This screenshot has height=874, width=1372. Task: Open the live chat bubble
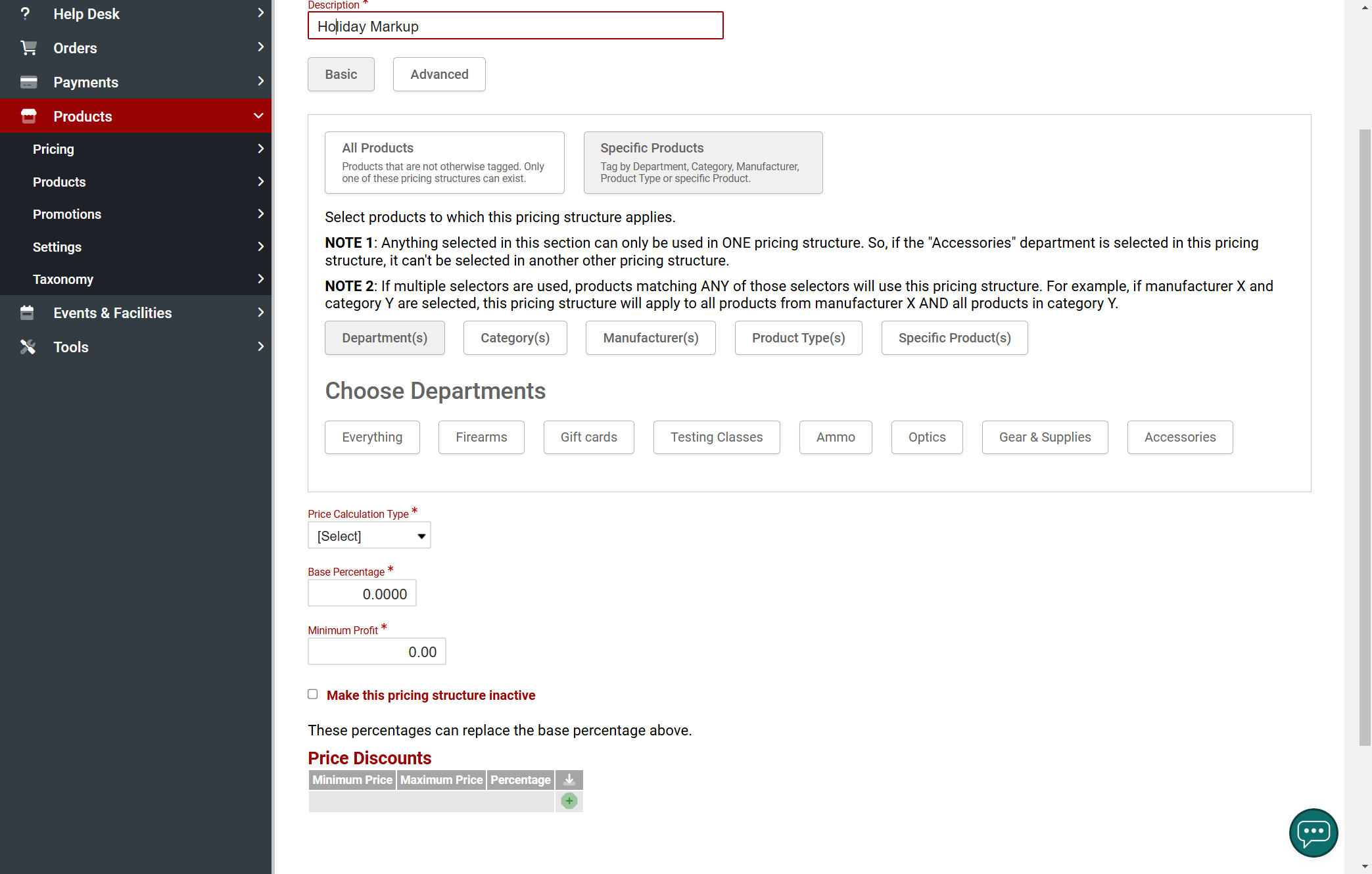tap(1313, 833)
